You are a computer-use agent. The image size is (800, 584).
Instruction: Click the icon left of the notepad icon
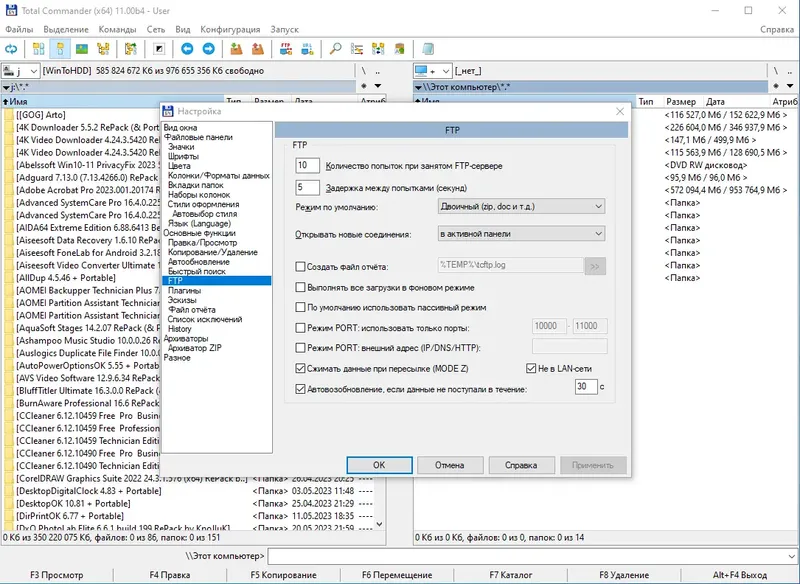pyautogui.click(x=399, y=49)
